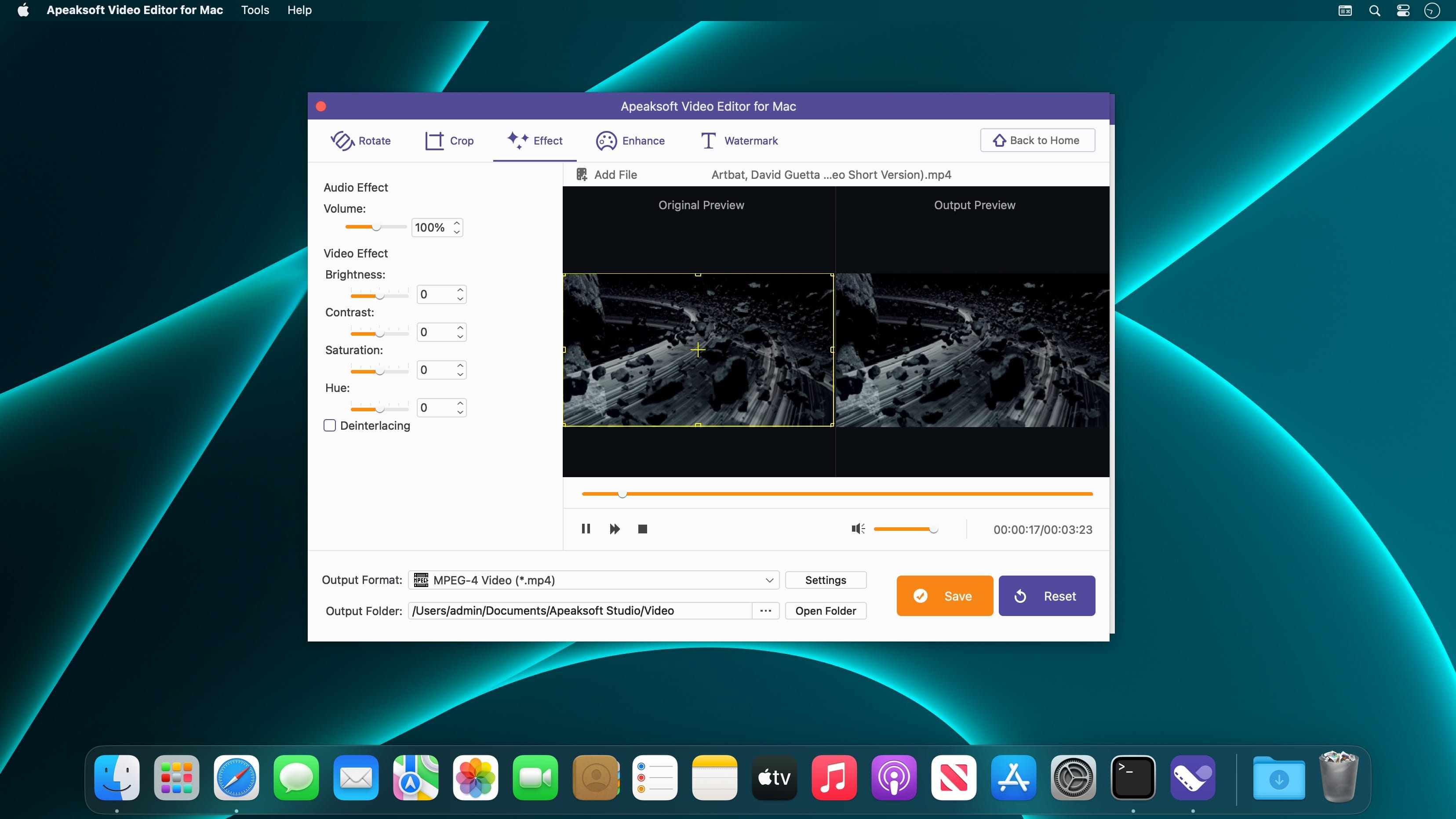The image size is (1456, 819).
Task: Click the Save button
Action: point(944,596)
